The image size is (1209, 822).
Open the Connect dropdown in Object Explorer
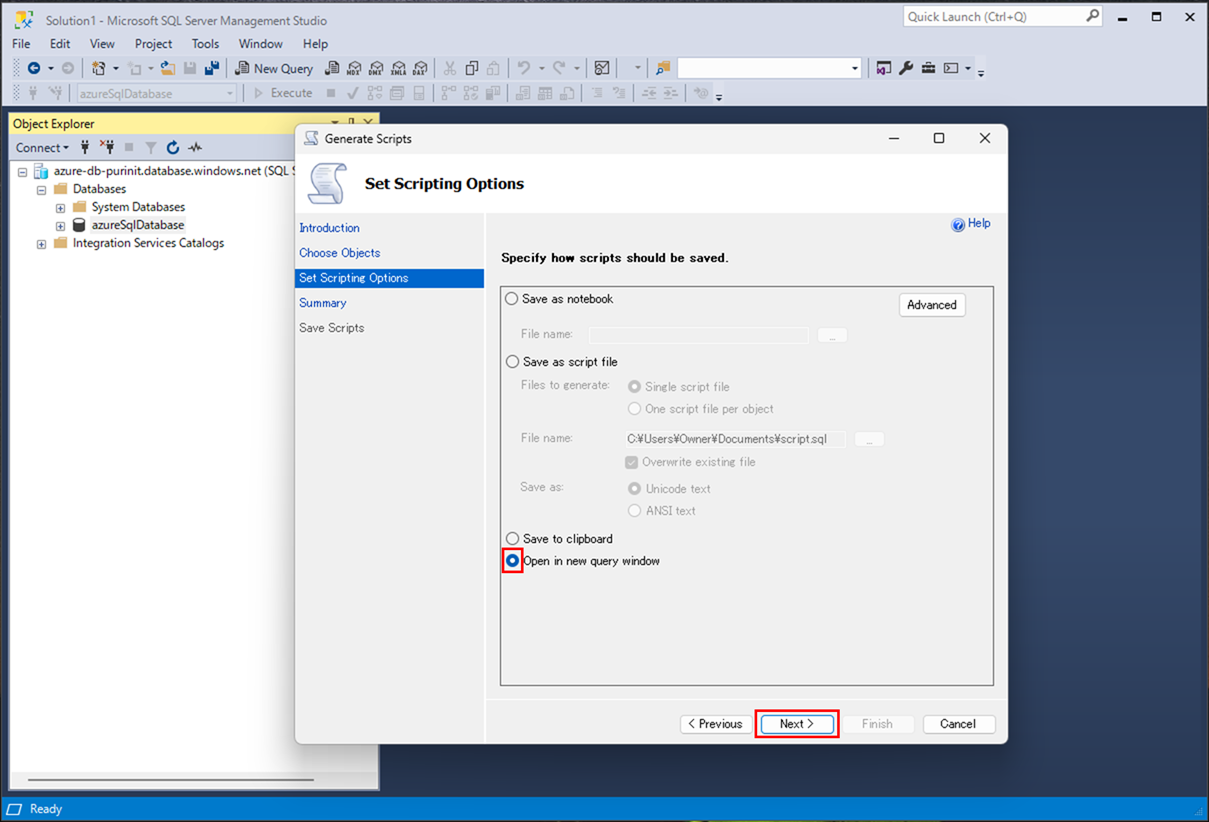tap(41, 148)
